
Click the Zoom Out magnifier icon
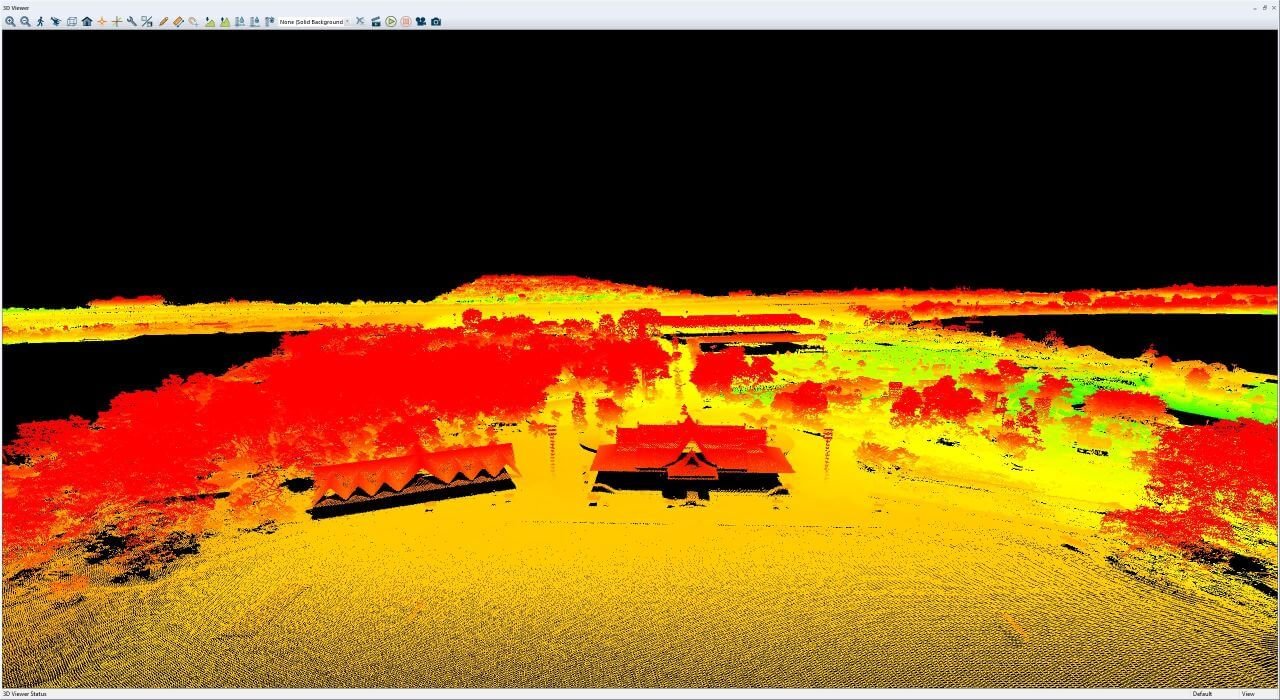[25, 21]
